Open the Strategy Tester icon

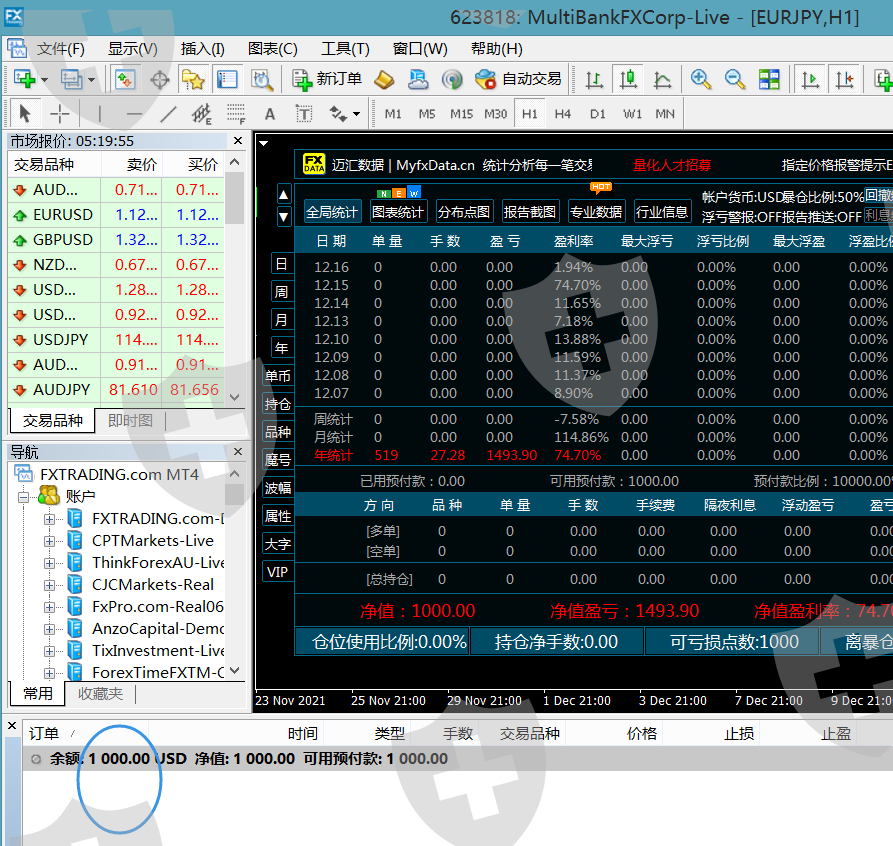[x=262, y=79]
